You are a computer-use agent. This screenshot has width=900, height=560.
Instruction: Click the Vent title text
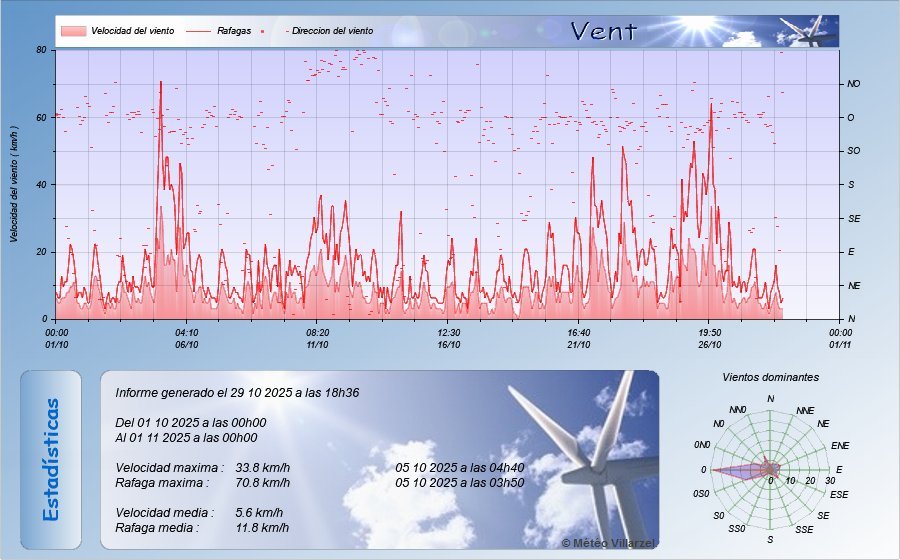[603, 31]
